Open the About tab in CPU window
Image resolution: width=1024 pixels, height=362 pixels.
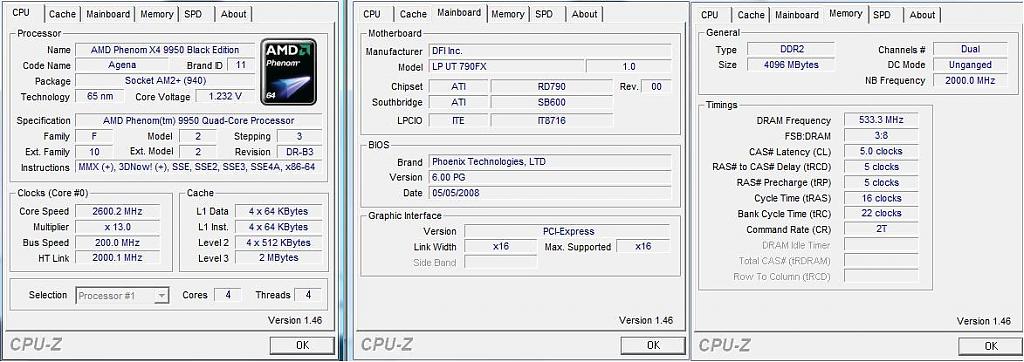pos(234,14)
